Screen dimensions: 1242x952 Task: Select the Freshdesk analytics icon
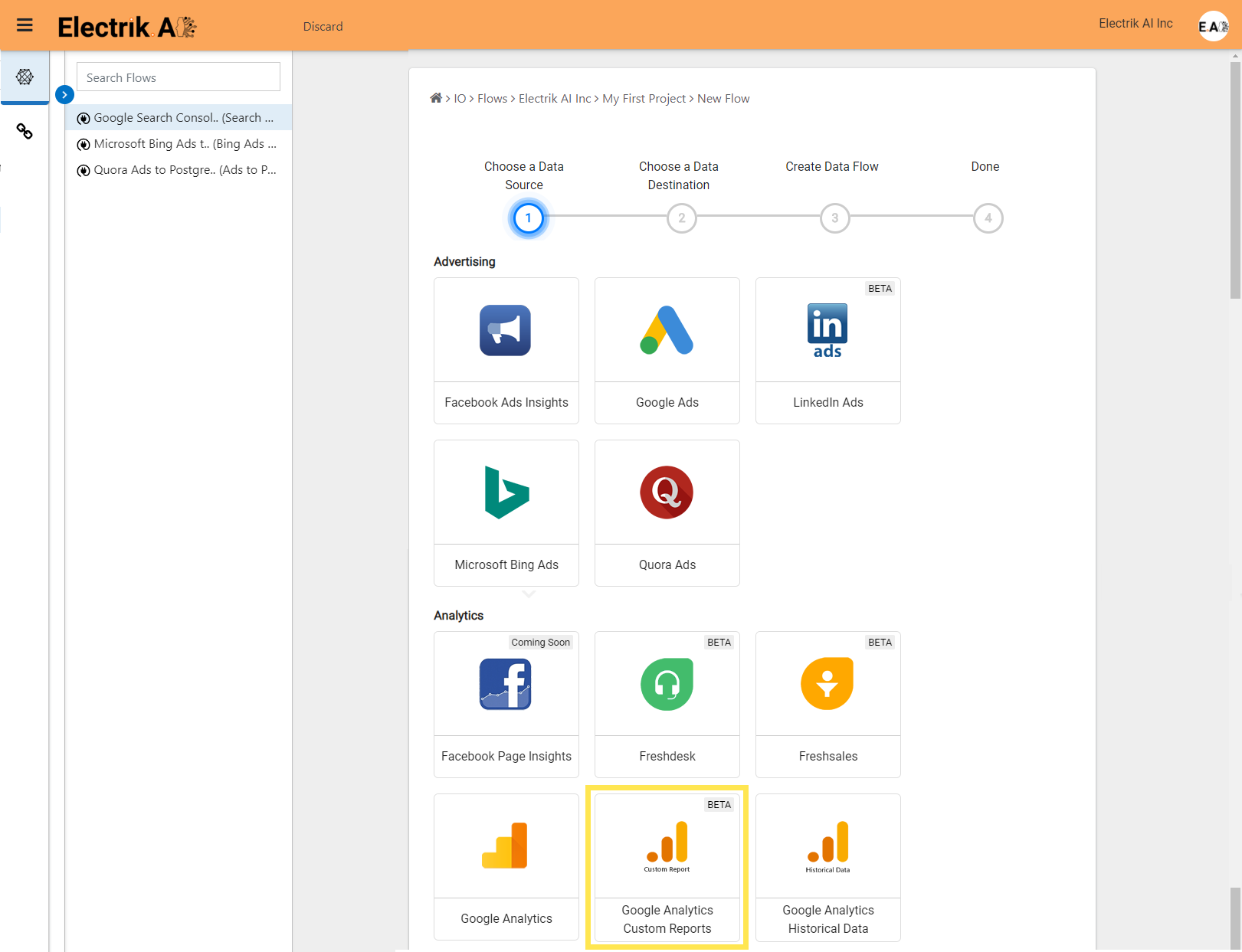pyautogui.click(x=667, y=684)
